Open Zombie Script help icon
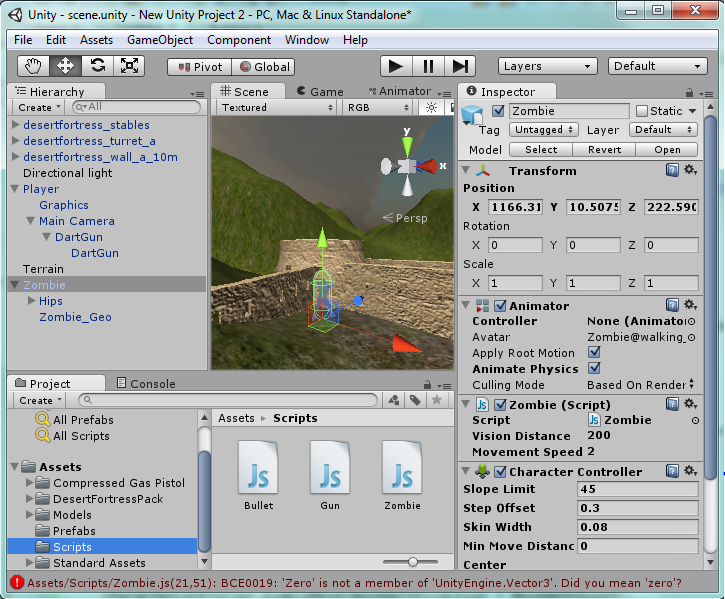Viewport: 725px width, 599px height. 672,404
